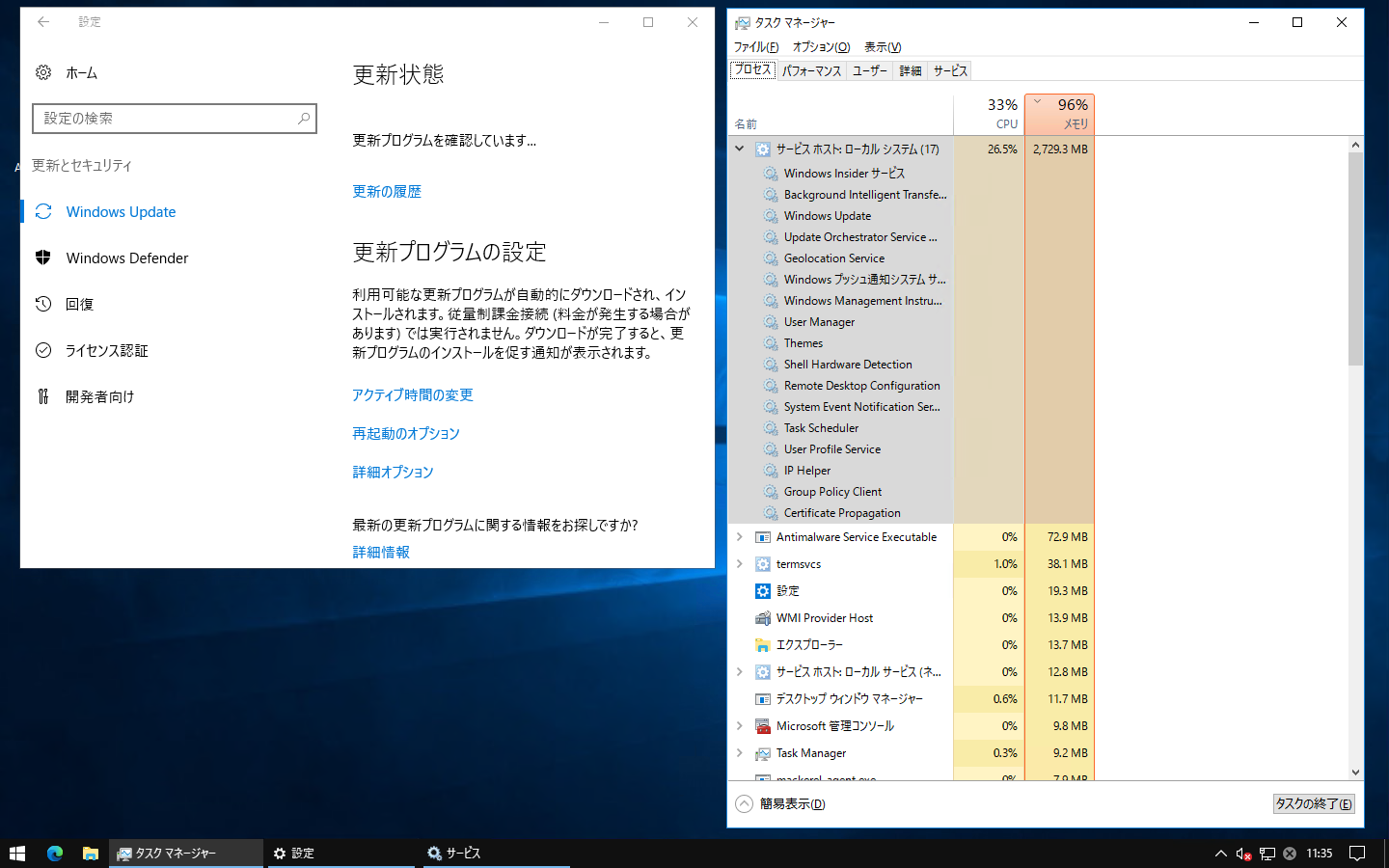Click the Windows Insider サービス gear icon

[771, 174]
